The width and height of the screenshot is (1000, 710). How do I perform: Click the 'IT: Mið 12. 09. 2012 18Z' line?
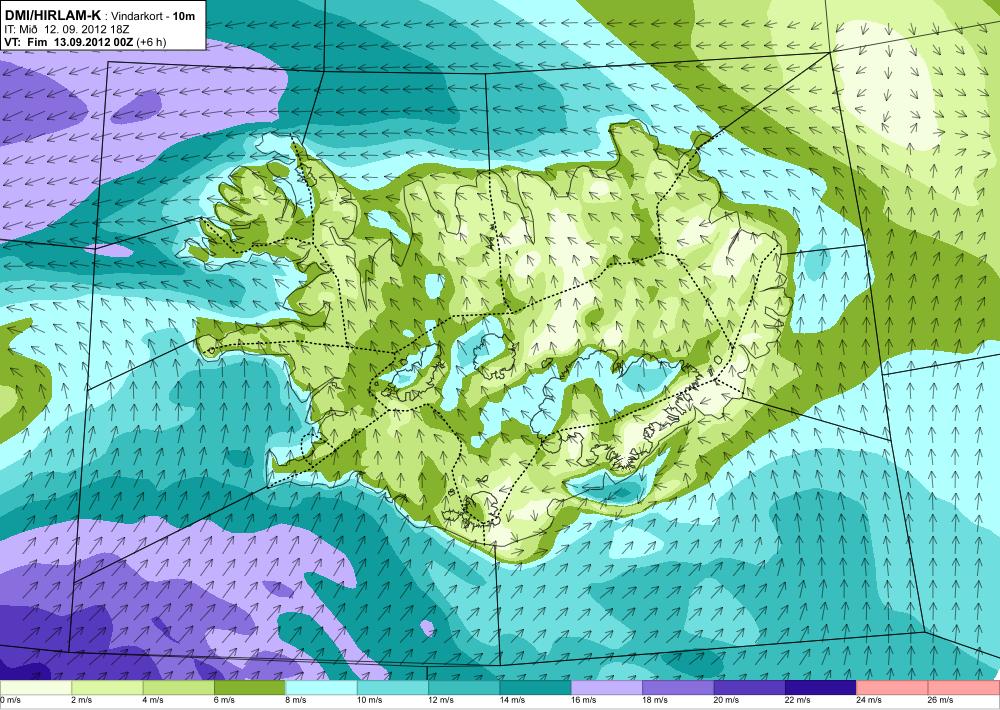pyautogui.click(x=67, y=29)
